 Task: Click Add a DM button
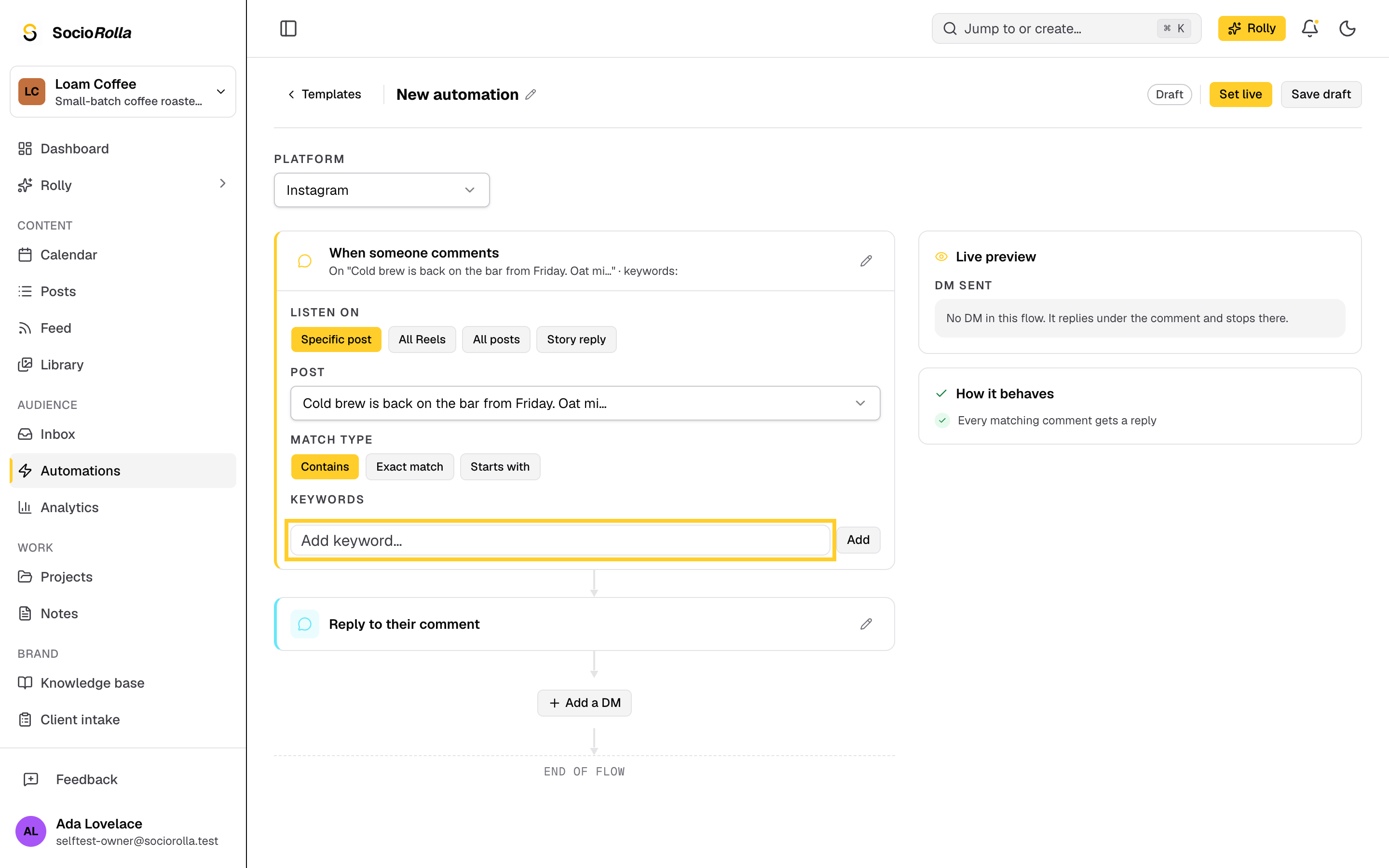point(585,703)
